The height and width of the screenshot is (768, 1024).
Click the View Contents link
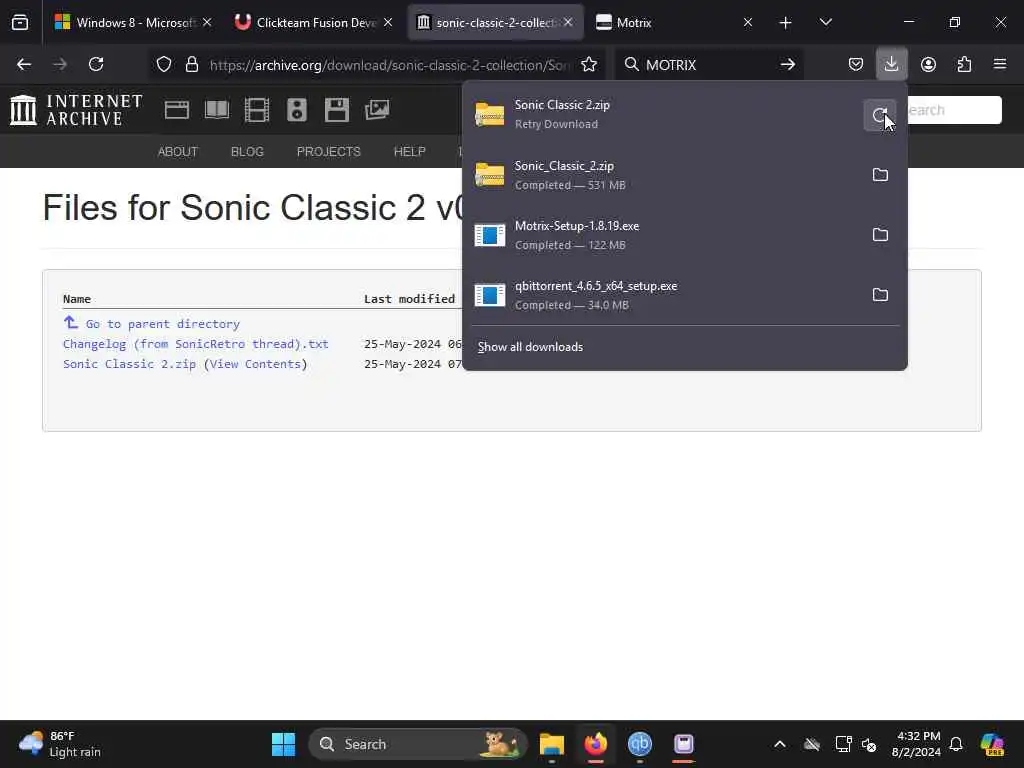tap(255, 364)
